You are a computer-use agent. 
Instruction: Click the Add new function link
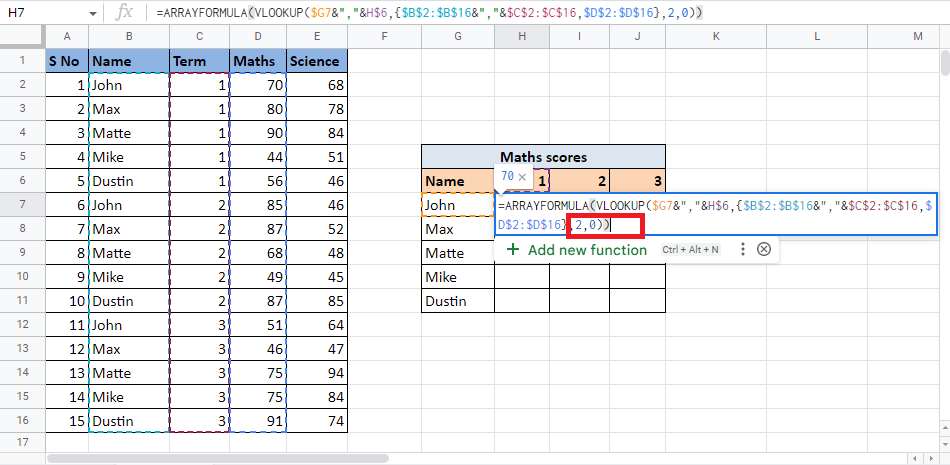[x=587, y=250]
